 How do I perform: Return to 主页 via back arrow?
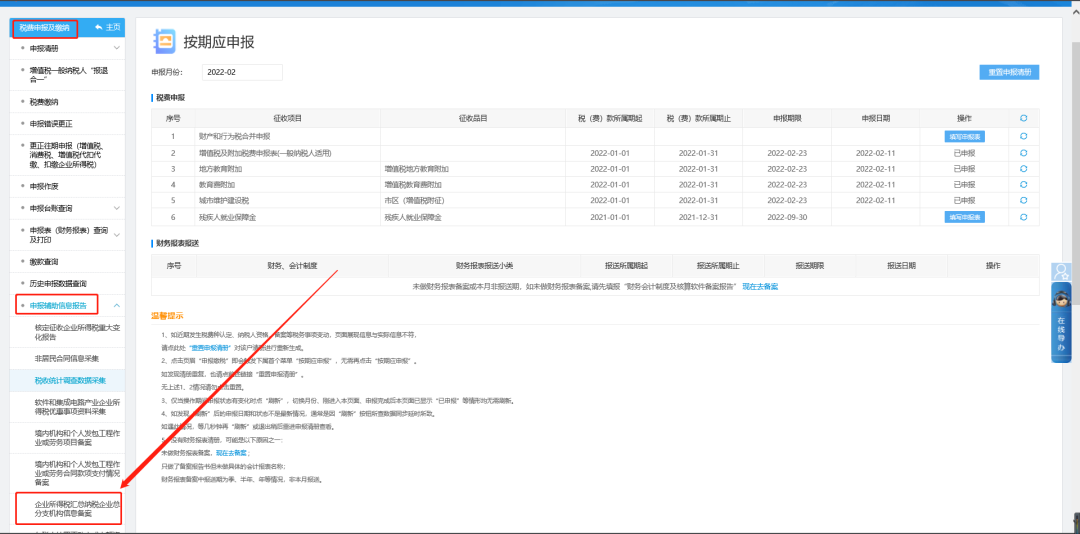click(107, 27)
